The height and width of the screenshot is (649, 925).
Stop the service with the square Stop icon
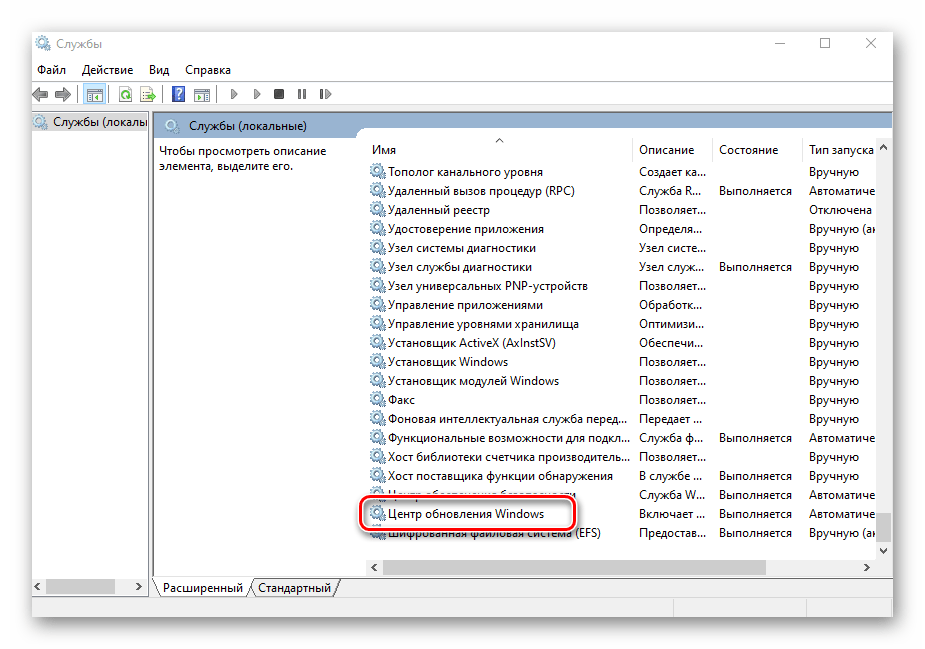[279, 94]
